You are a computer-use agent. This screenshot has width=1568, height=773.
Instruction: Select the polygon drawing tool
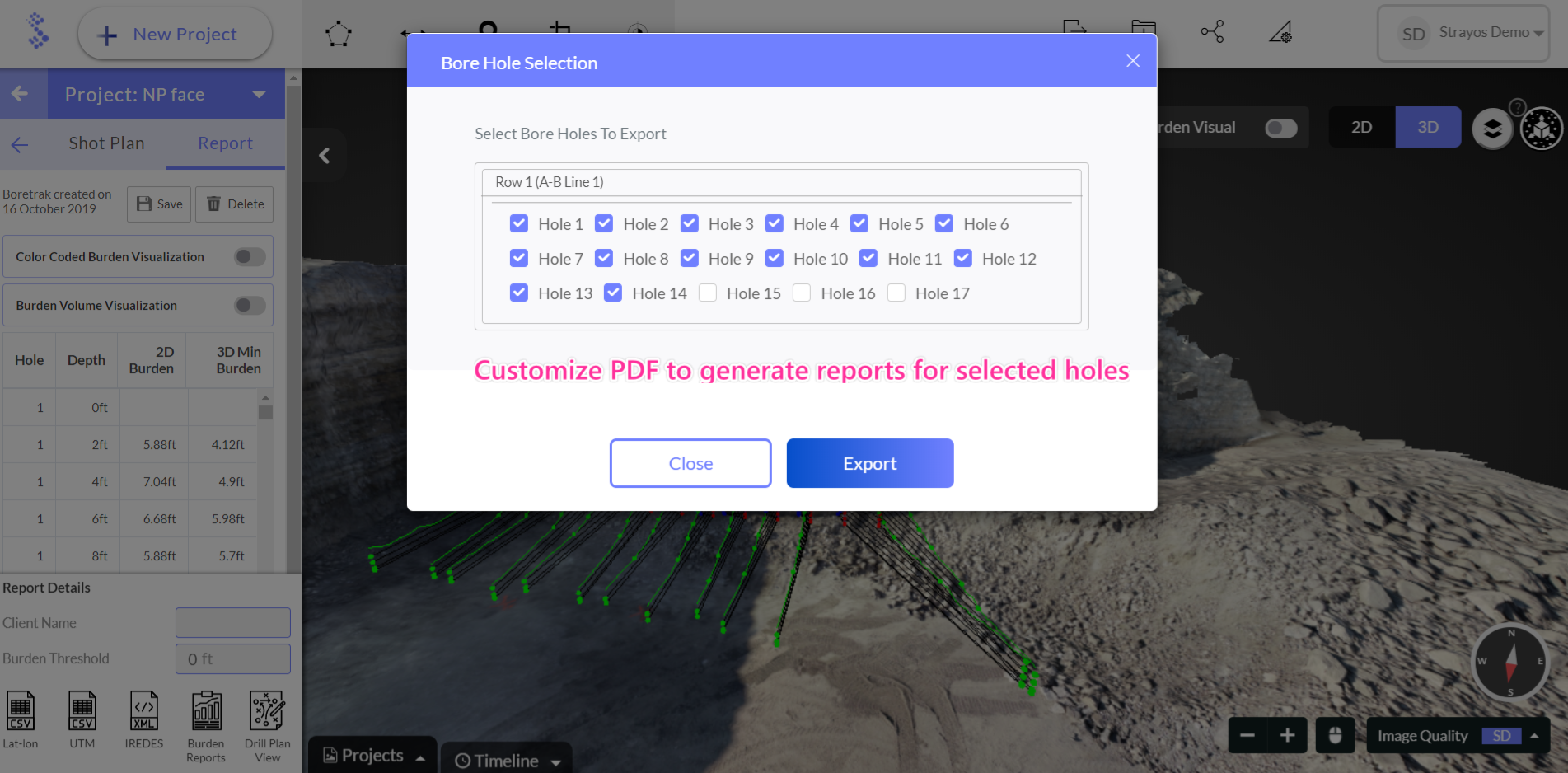(x=339, y=34)
